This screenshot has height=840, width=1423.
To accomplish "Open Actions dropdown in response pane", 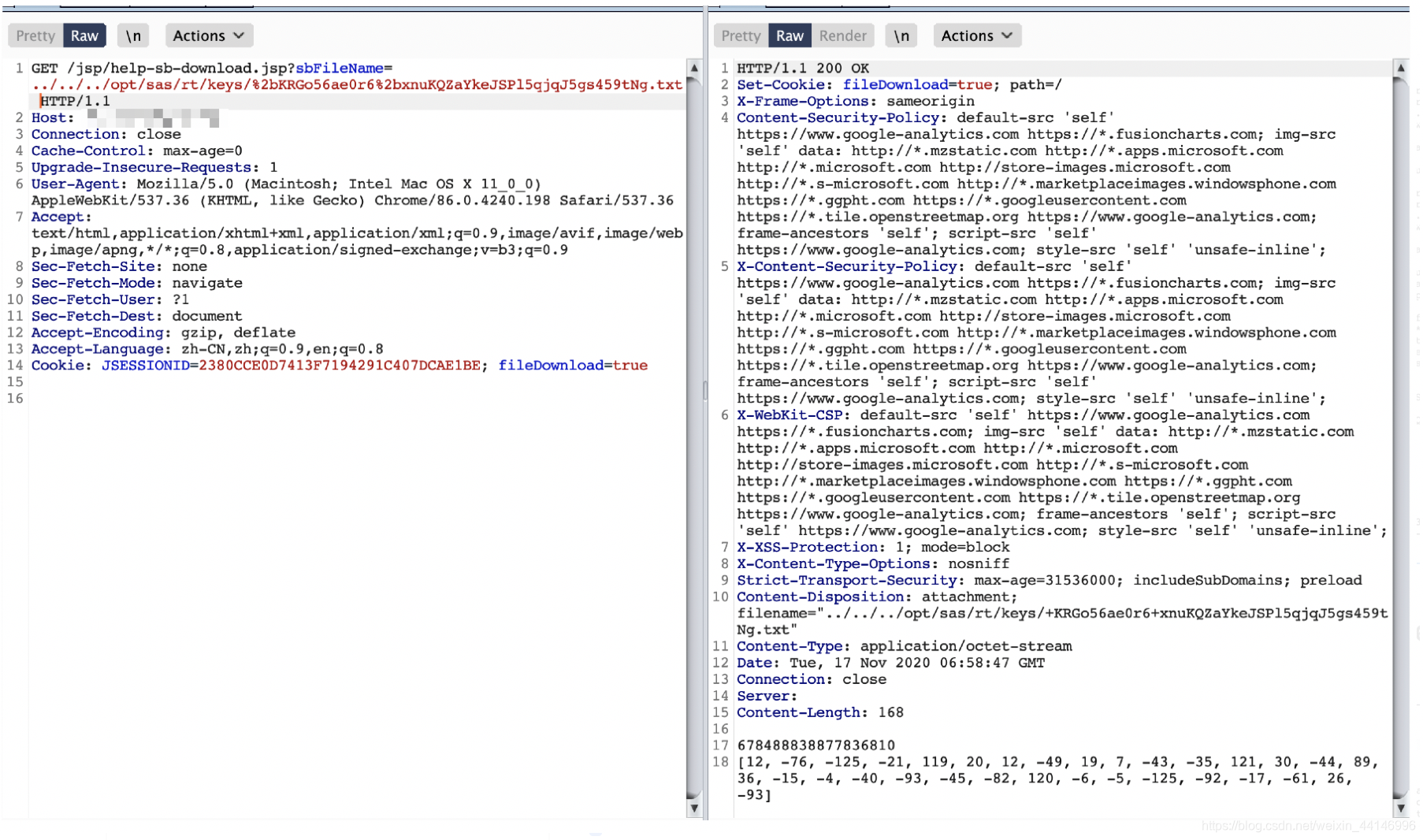I will click(977, 35).
